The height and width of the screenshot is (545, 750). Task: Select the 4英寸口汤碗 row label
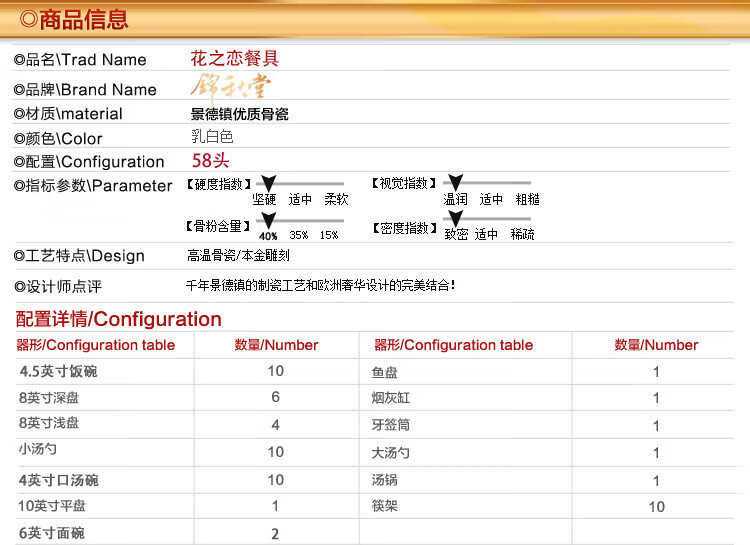pyautogui.click(x=58, y=480)
